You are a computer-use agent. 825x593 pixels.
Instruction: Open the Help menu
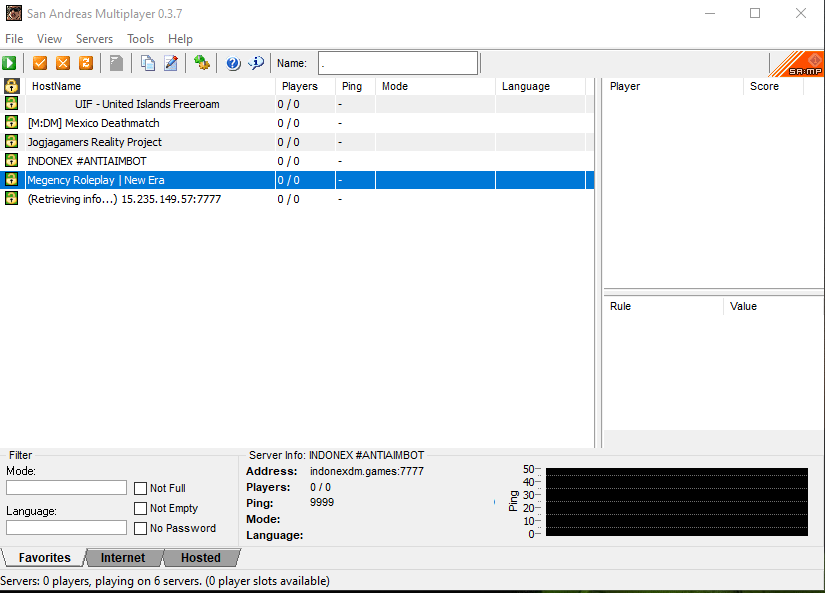180,39
